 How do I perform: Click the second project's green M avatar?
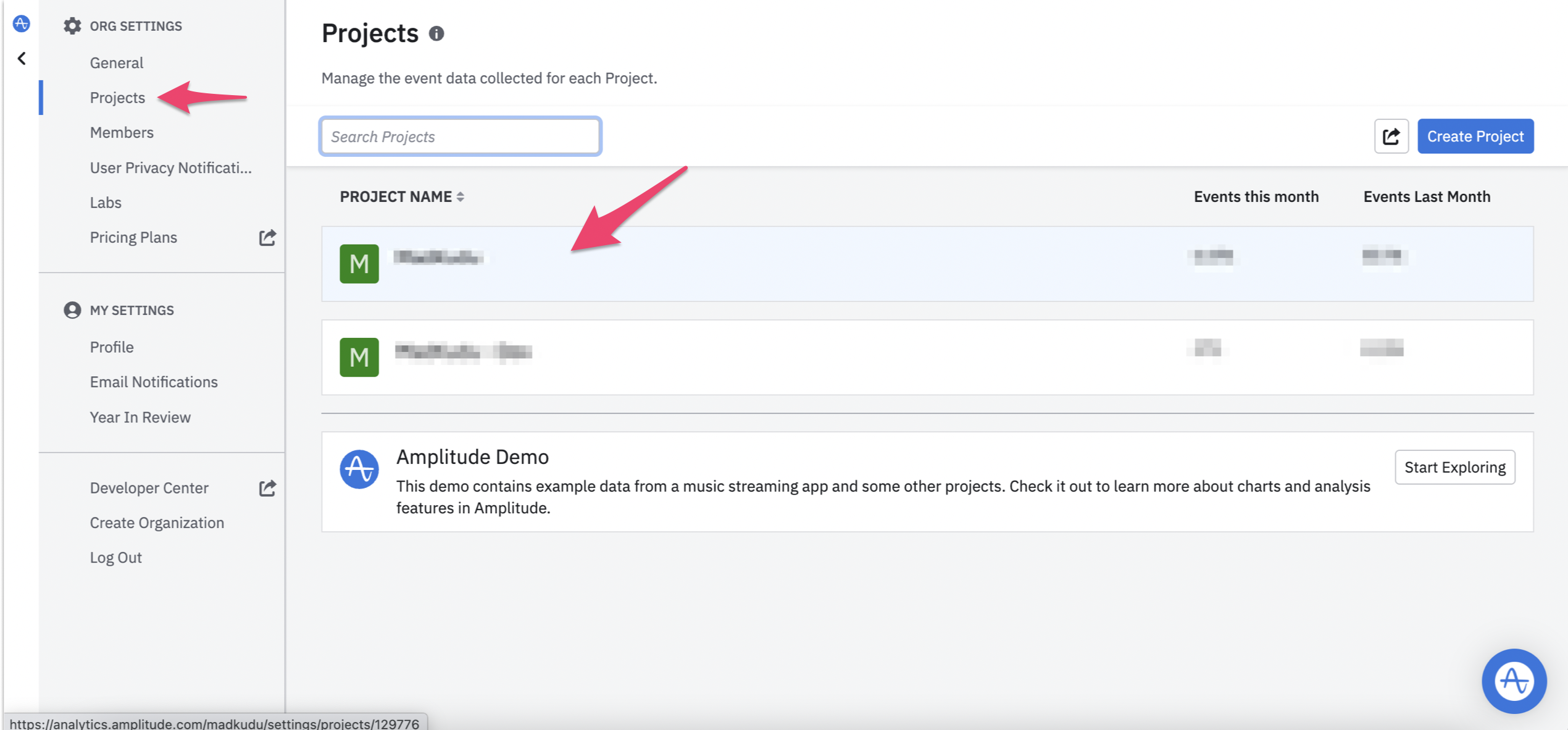[359, 357]
